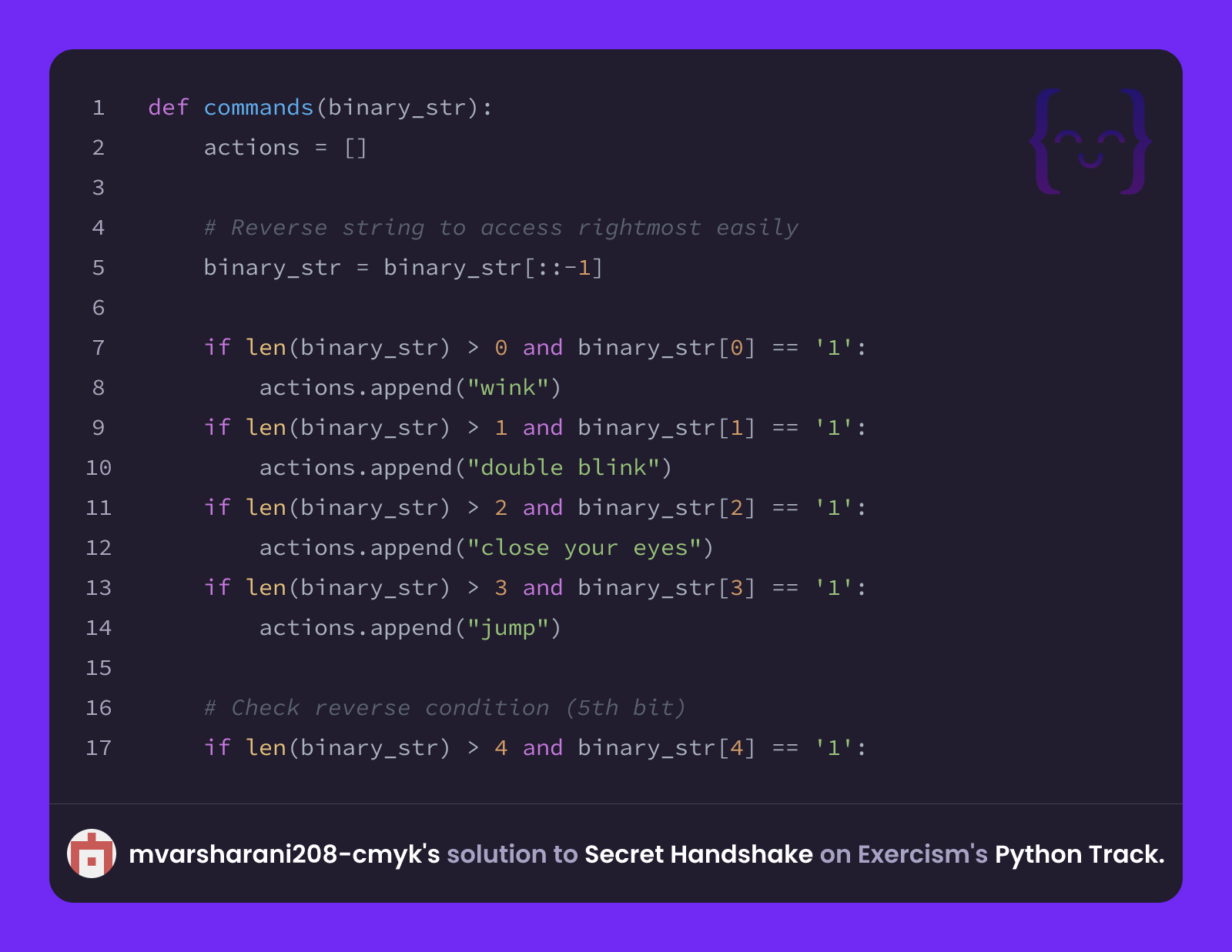The image size is (1232, 952).
Task: Click the actions.append("close your eyes") line
Action: point(486,548)
